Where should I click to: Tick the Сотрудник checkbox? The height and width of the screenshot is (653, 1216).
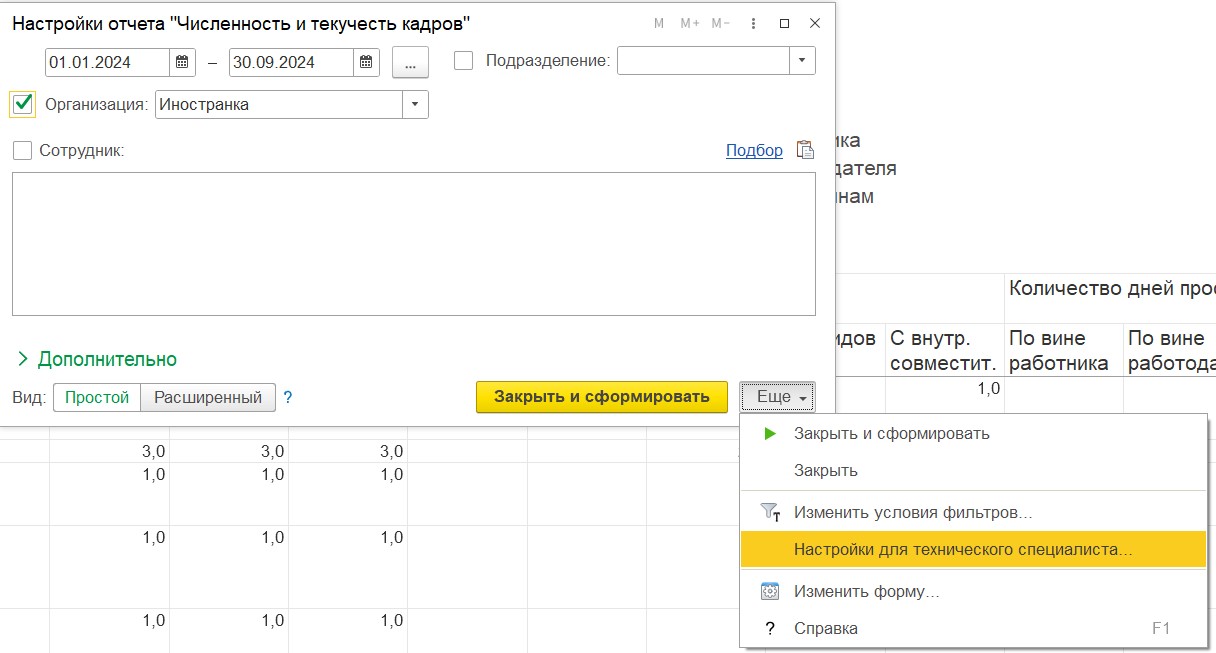tap(23, 150)
